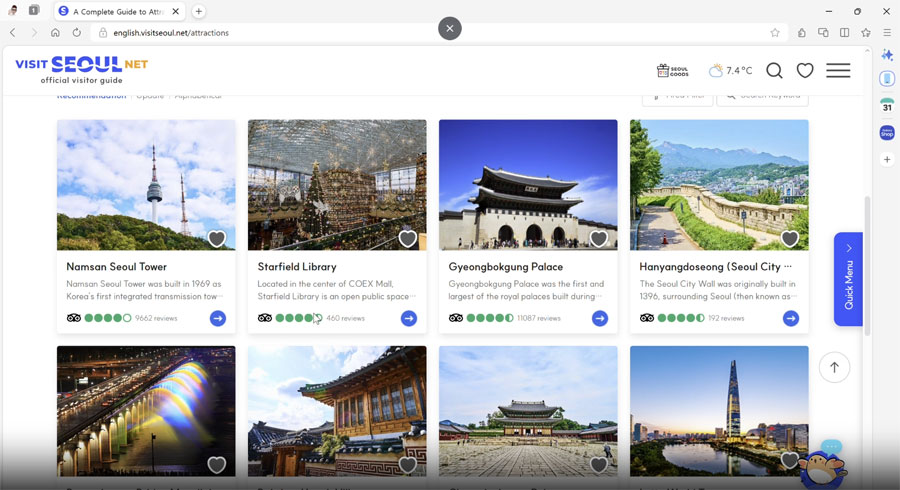This screenshot has width=900, height=490.
Task: Favorite Gyeongbokgung Palace with heart
Action: tap(599, 238)
